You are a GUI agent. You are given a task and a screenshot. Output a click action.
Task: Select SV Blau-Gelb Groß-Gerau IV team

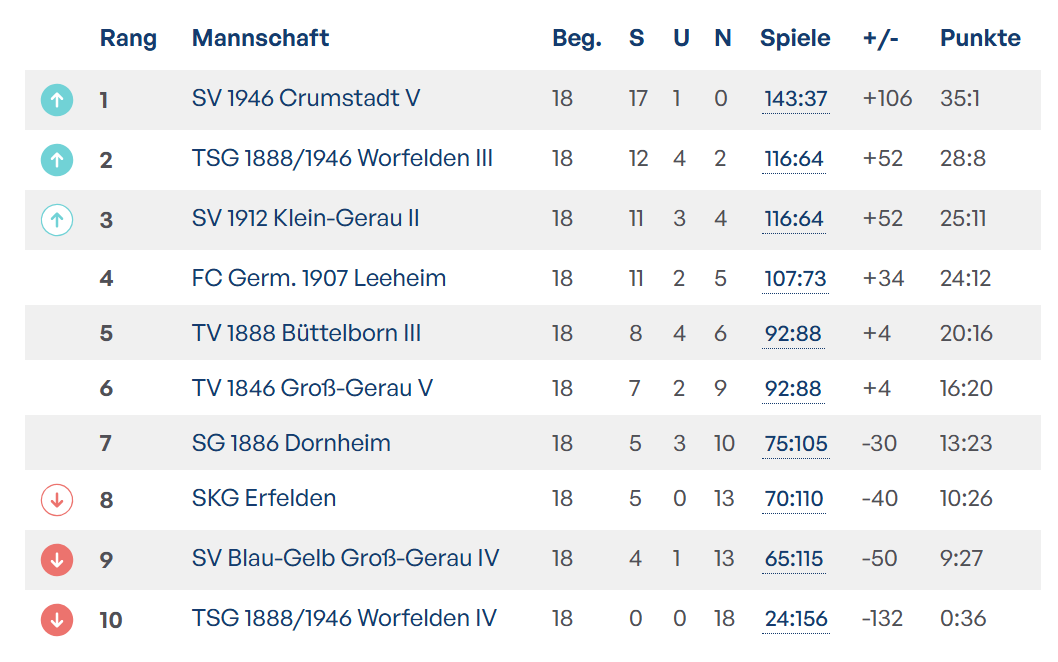click(x=345, y=558)
